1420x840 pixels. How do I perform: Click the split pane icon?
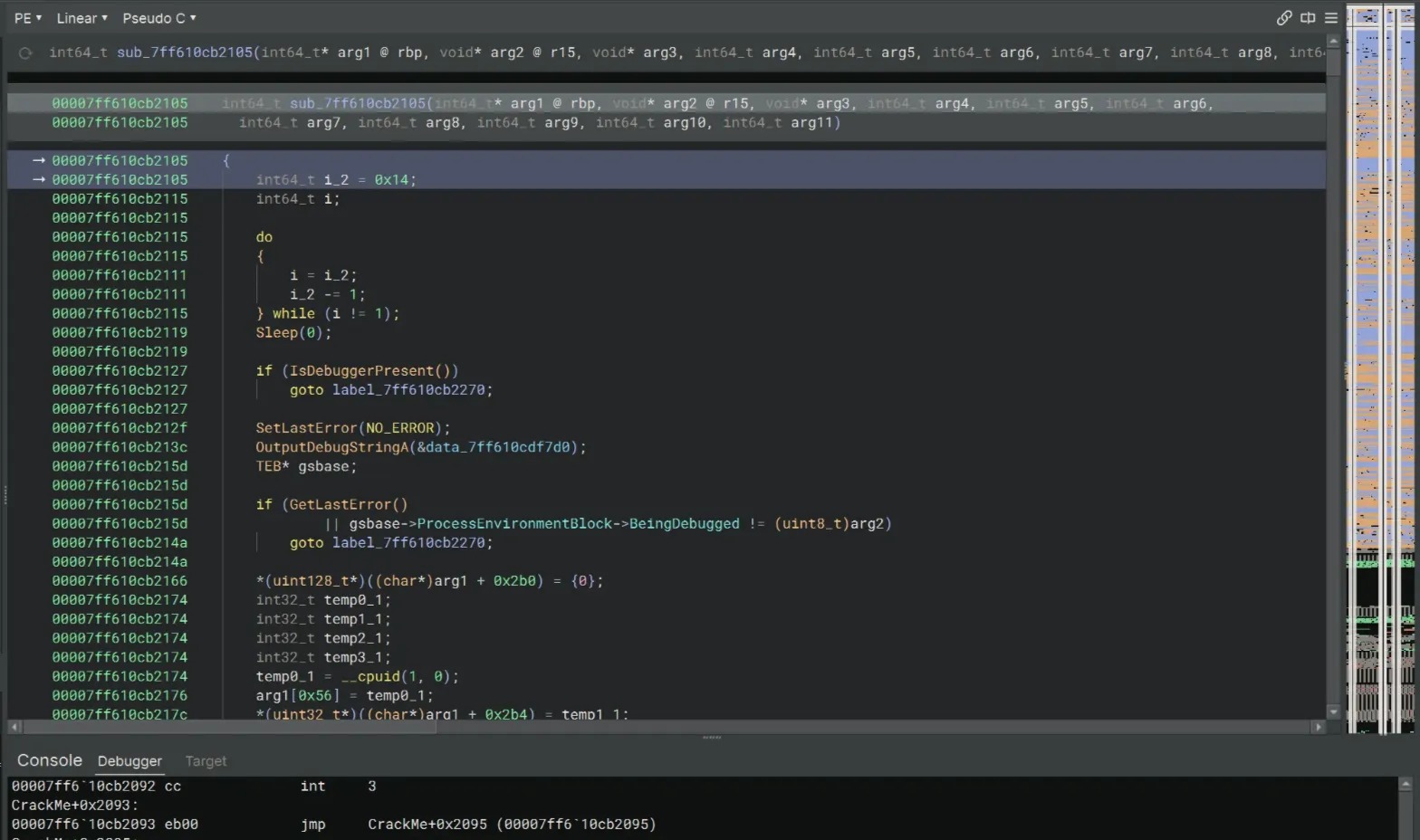click(1308, 18)
